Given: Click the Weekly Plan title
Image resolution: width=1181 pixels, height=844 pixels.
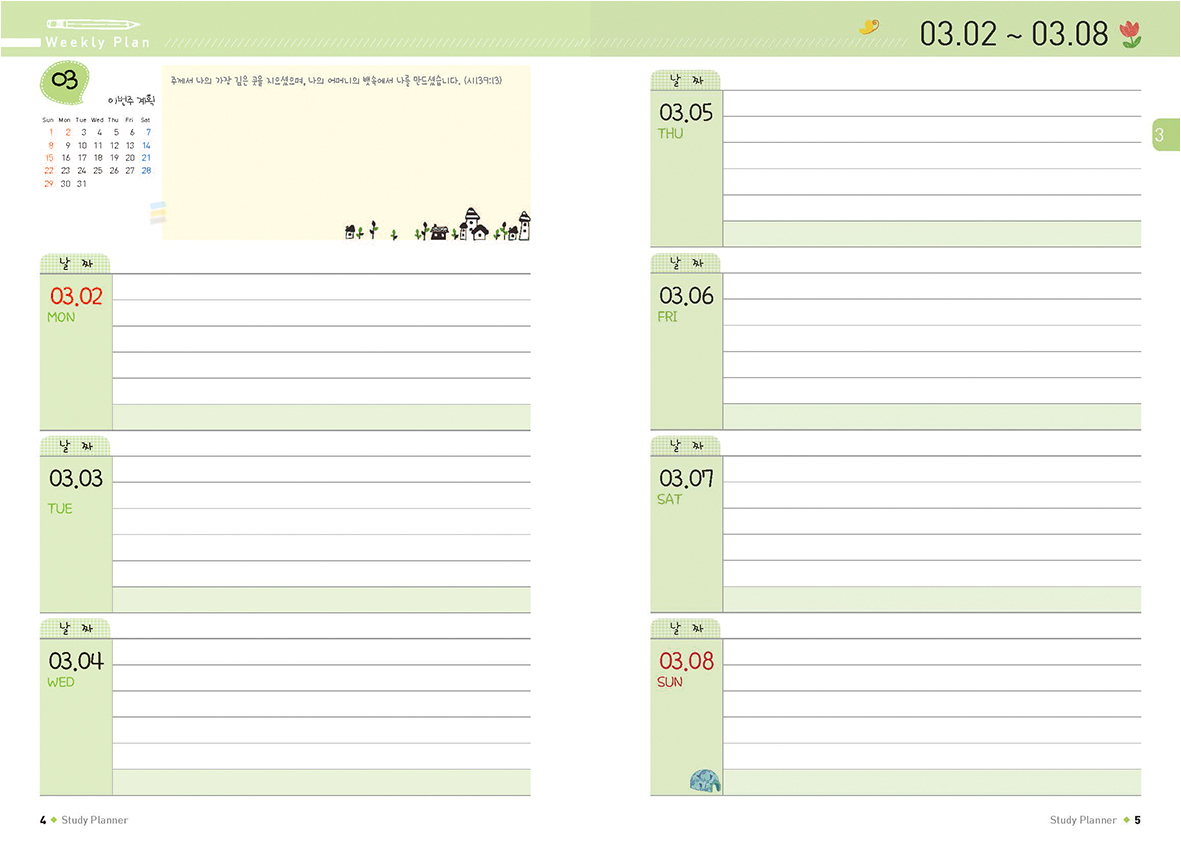Looking at the screenshot, I should click(x=97, y=43).
